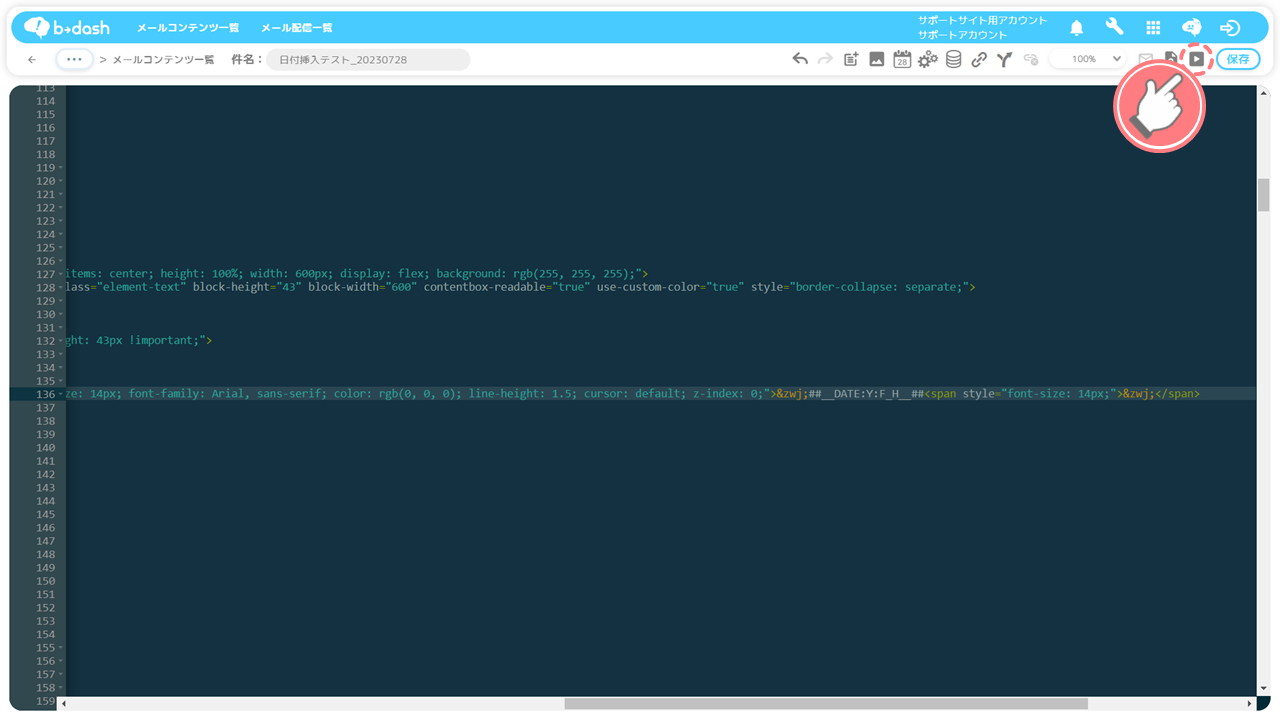Collapse code fold at line 127
The width and height of the screenshot is (1280, 720).
coord(61,274)
